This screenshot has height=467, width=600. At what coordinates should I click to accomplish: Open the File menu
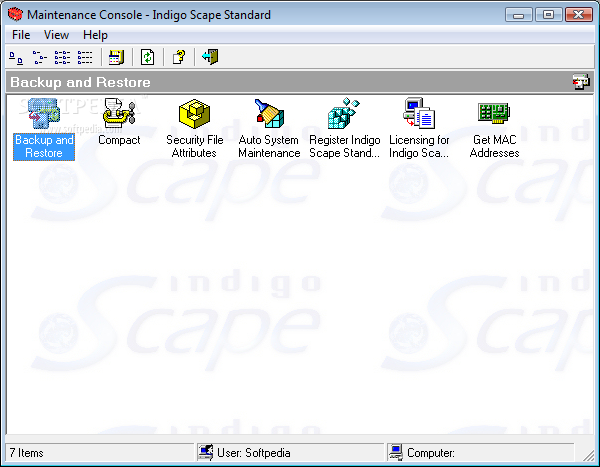(21, 35)
